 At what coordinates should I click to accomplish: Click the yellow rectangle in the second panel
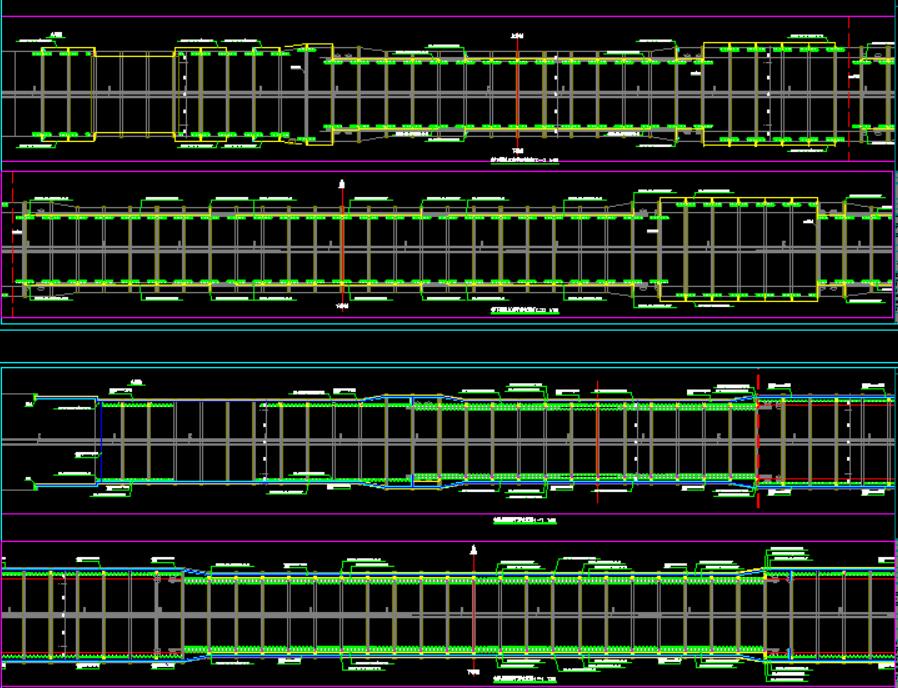[x=739, y=199]
